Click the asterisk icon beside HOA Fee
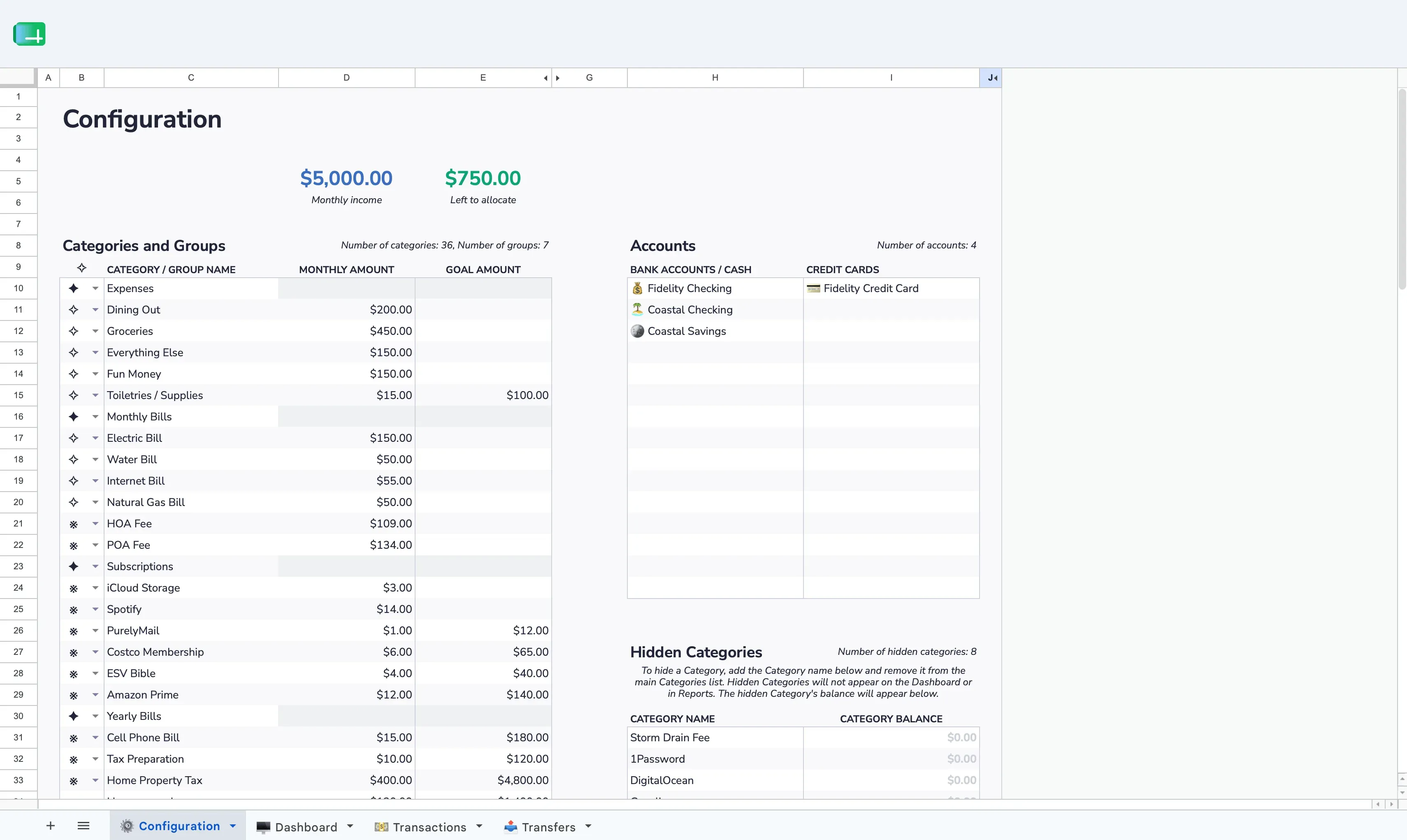 click(x=74, y=524)
